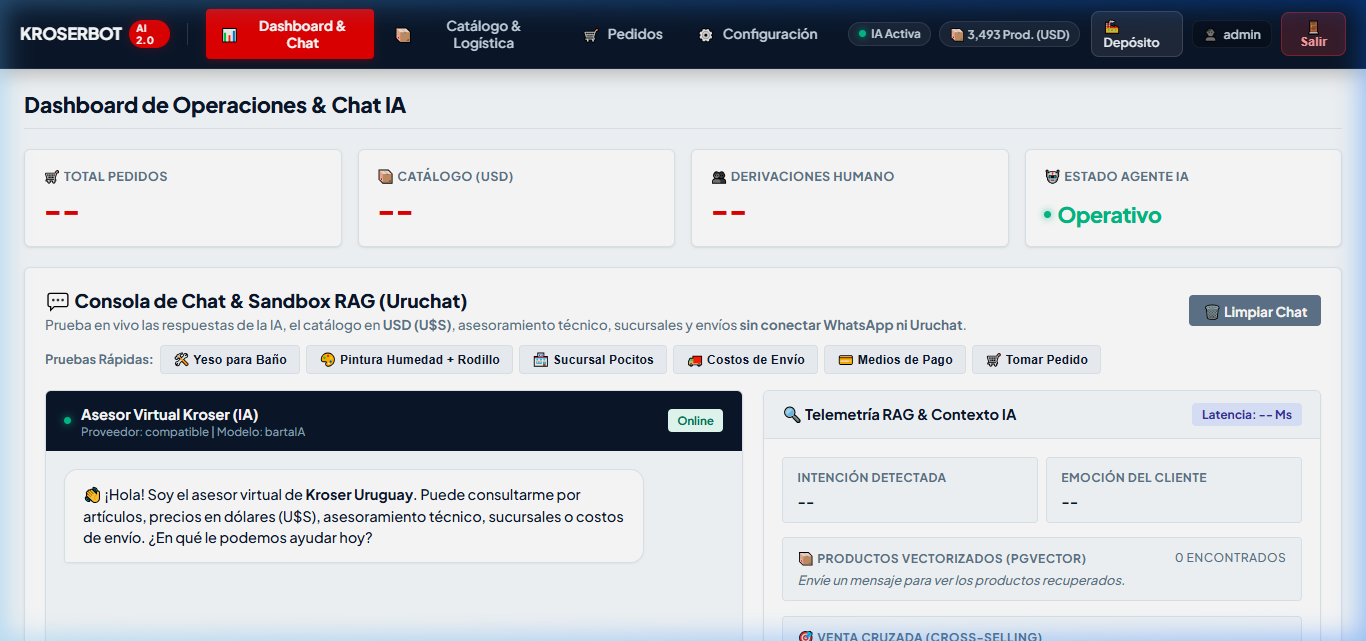
Task: Click the people icon in Derivaciones Humano
Action: tap(719, 177)
